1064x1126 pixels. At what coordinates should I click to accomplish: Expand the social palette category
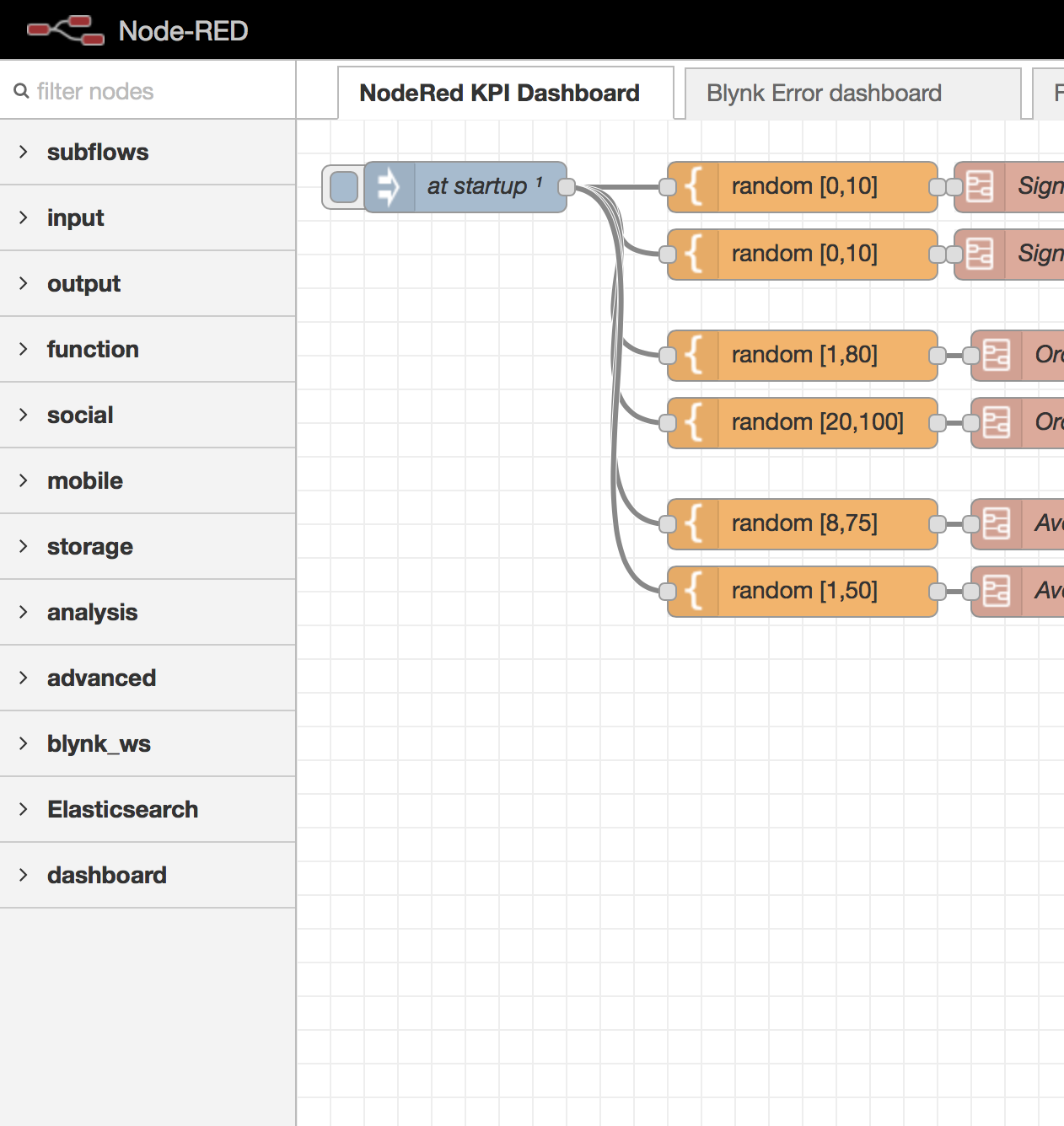[148, 416]
